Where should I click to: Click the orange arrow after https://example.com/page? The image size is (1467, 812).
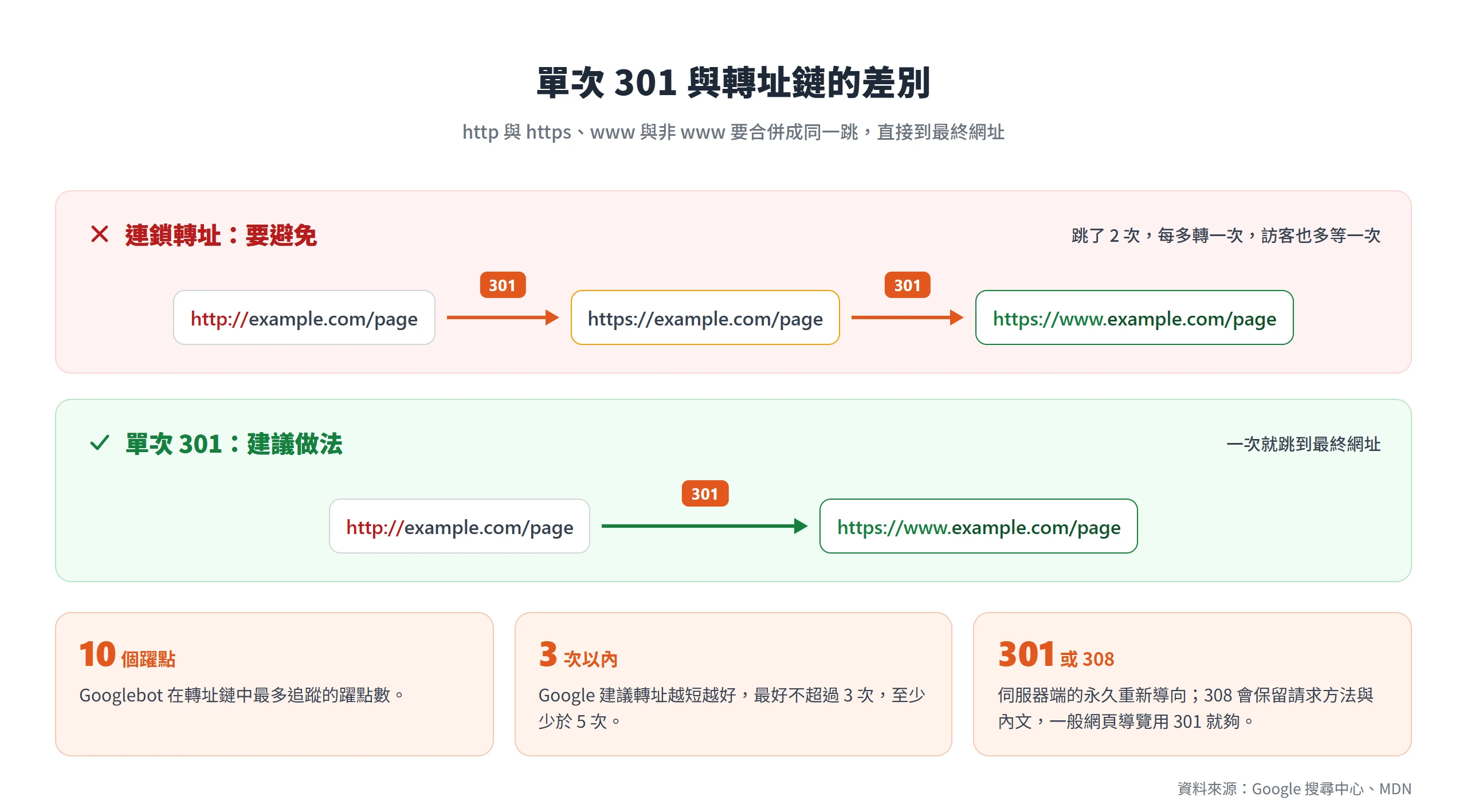pos(907,317)
